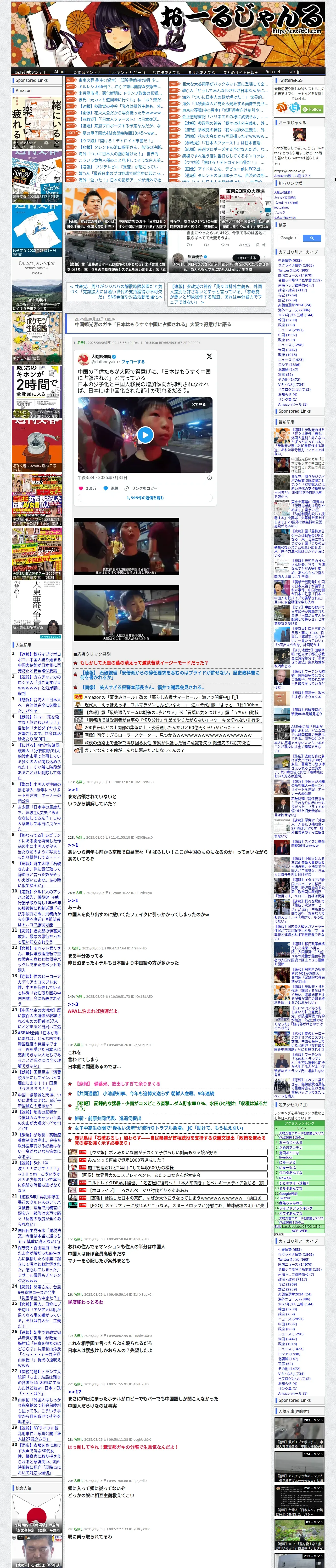
Task: Open the About nav item
Action: point(60,71)
